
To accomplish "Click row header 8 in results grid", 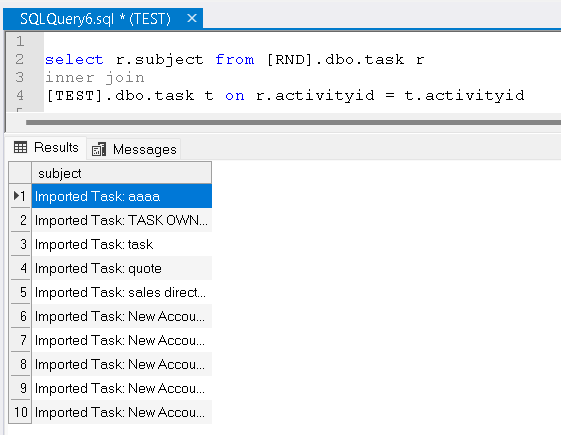I will (20, 364).
